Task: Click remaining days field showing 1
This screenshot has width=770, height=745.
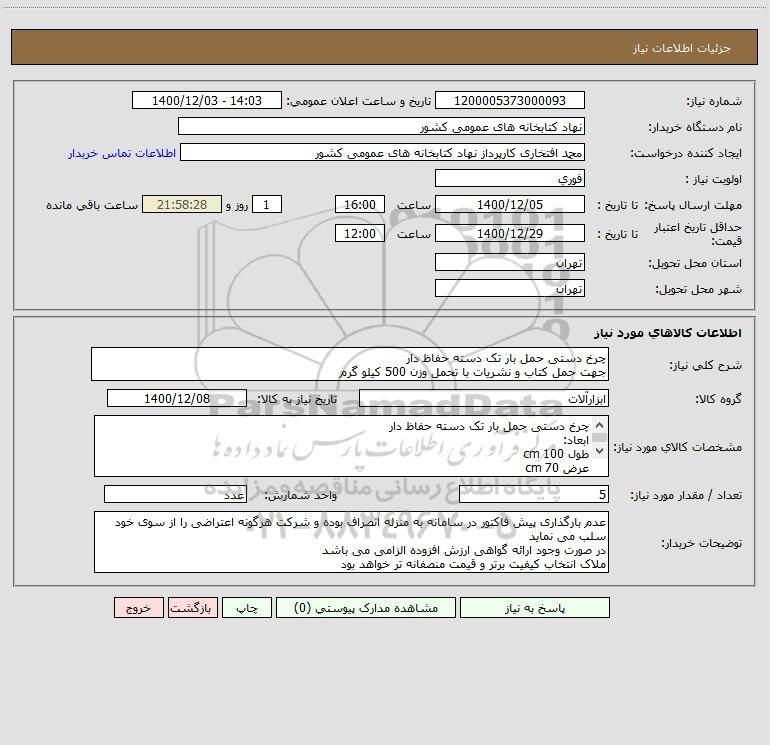Action: pyautogui.click(x=267, y=204)
